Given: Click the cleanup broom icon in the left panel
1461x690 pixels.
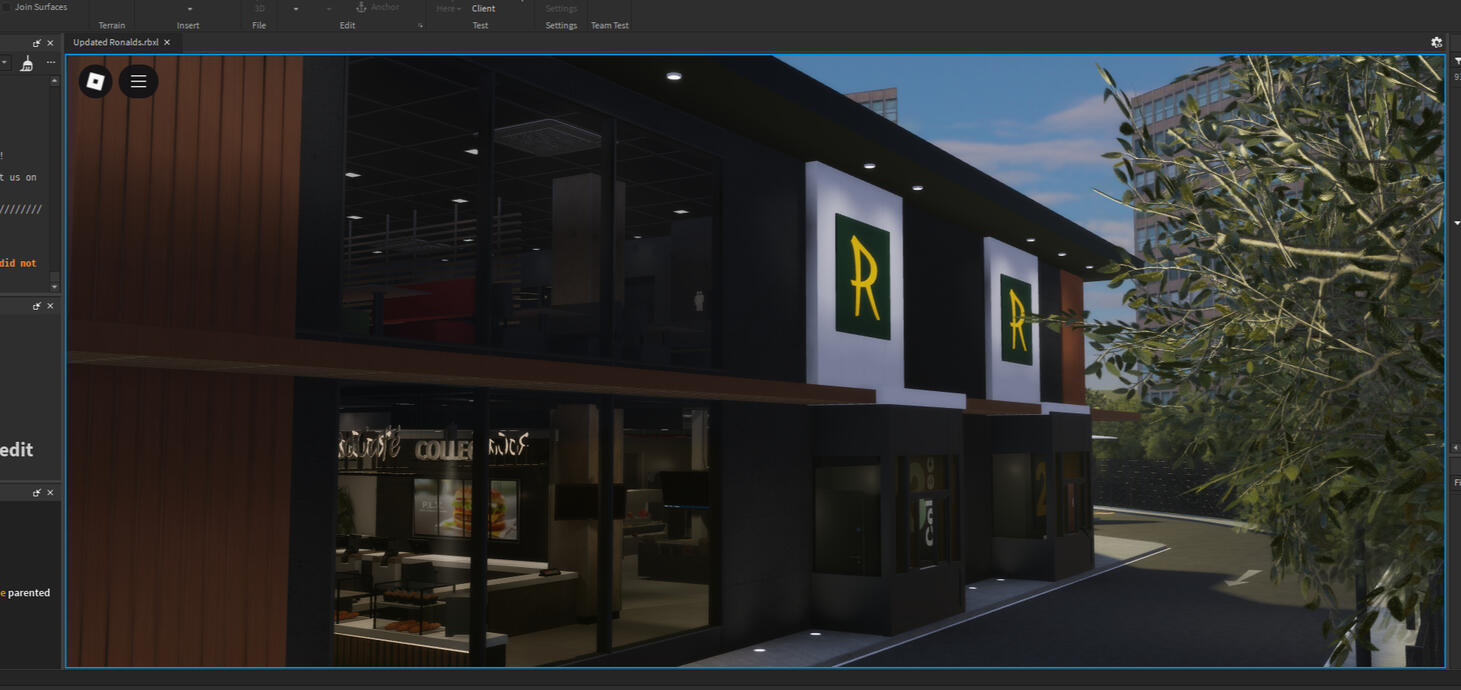Looking at the screenshot, I should click(x=26, y=62).
